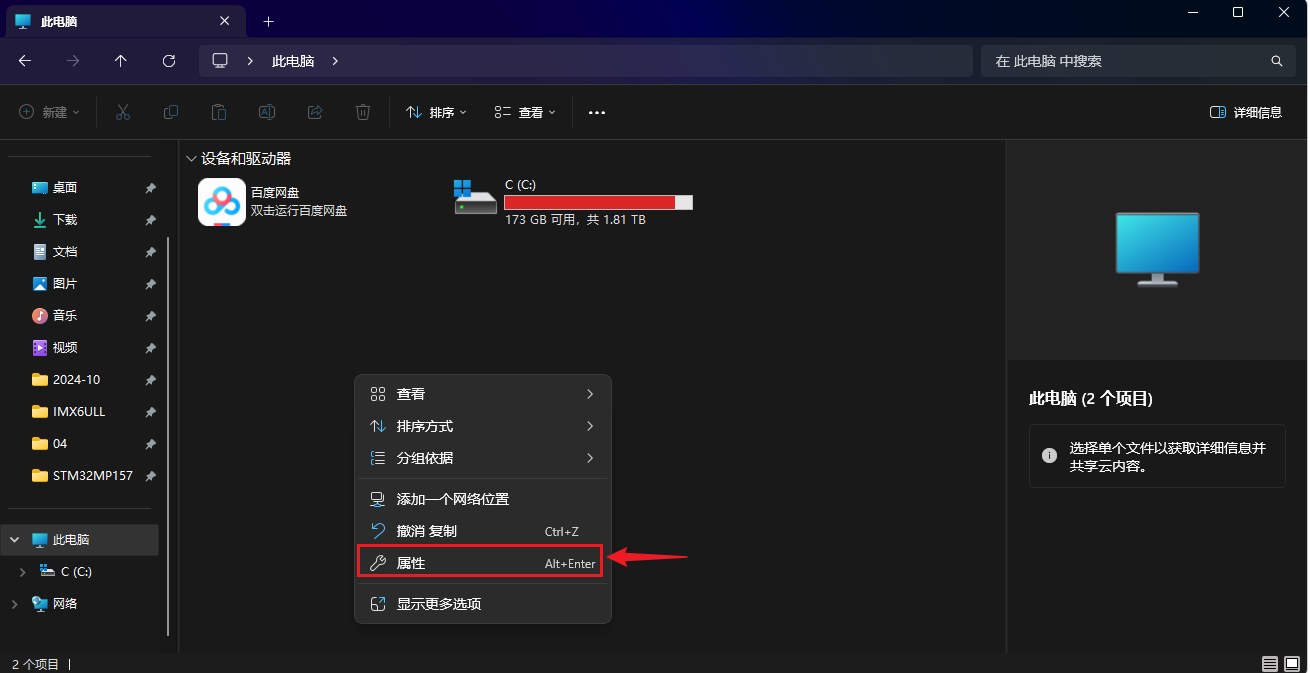The height and width of the screenshot is (673, 1310).
Task: Switch to details list view in status bar
Action: click(x=1270, y=664)
